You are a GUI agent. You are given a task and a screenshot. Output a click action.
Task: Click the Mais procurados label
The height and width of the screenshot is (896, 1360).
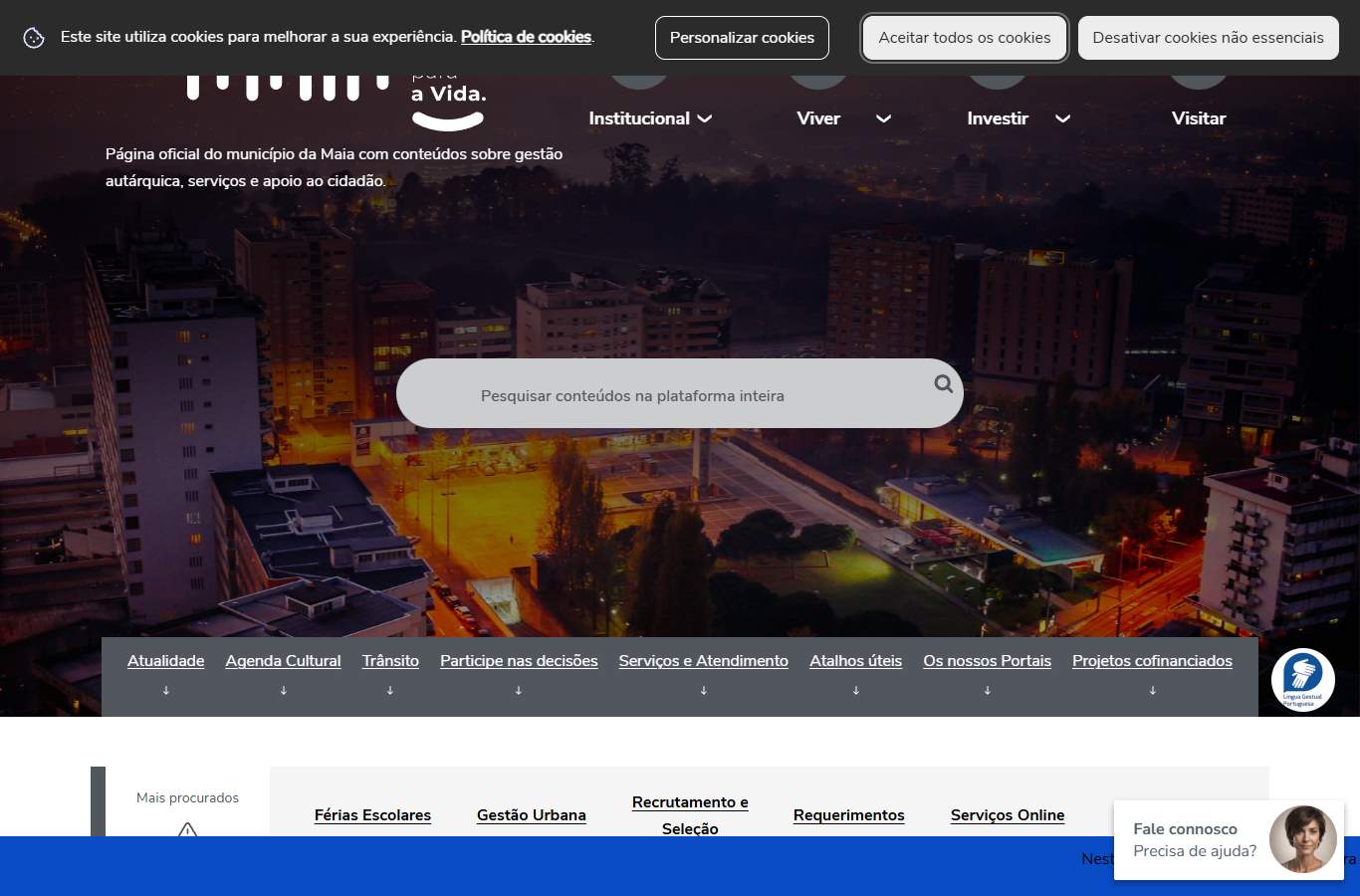tap(187, 797)
